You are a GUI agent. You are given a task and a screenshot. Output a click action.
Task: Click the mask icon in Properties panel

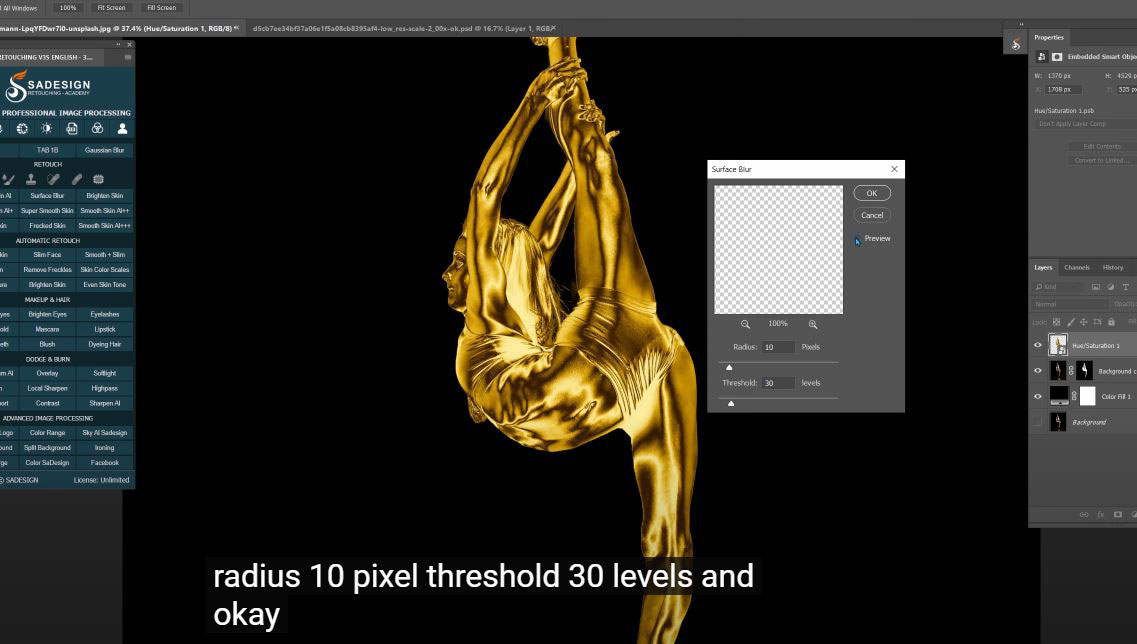(x=1057, y=57)
